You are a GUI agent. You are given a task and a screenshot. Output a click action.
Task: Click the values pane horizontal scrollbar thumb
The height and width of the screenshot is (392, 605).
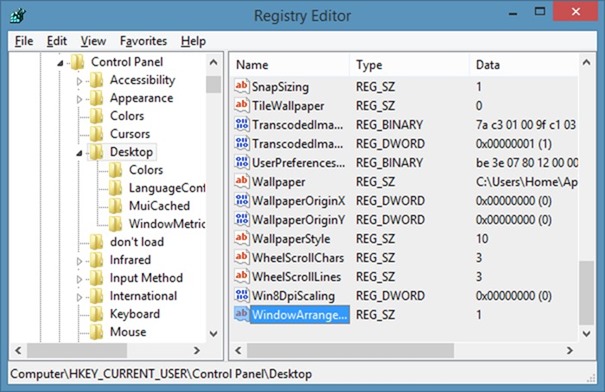tap(350, 350)
